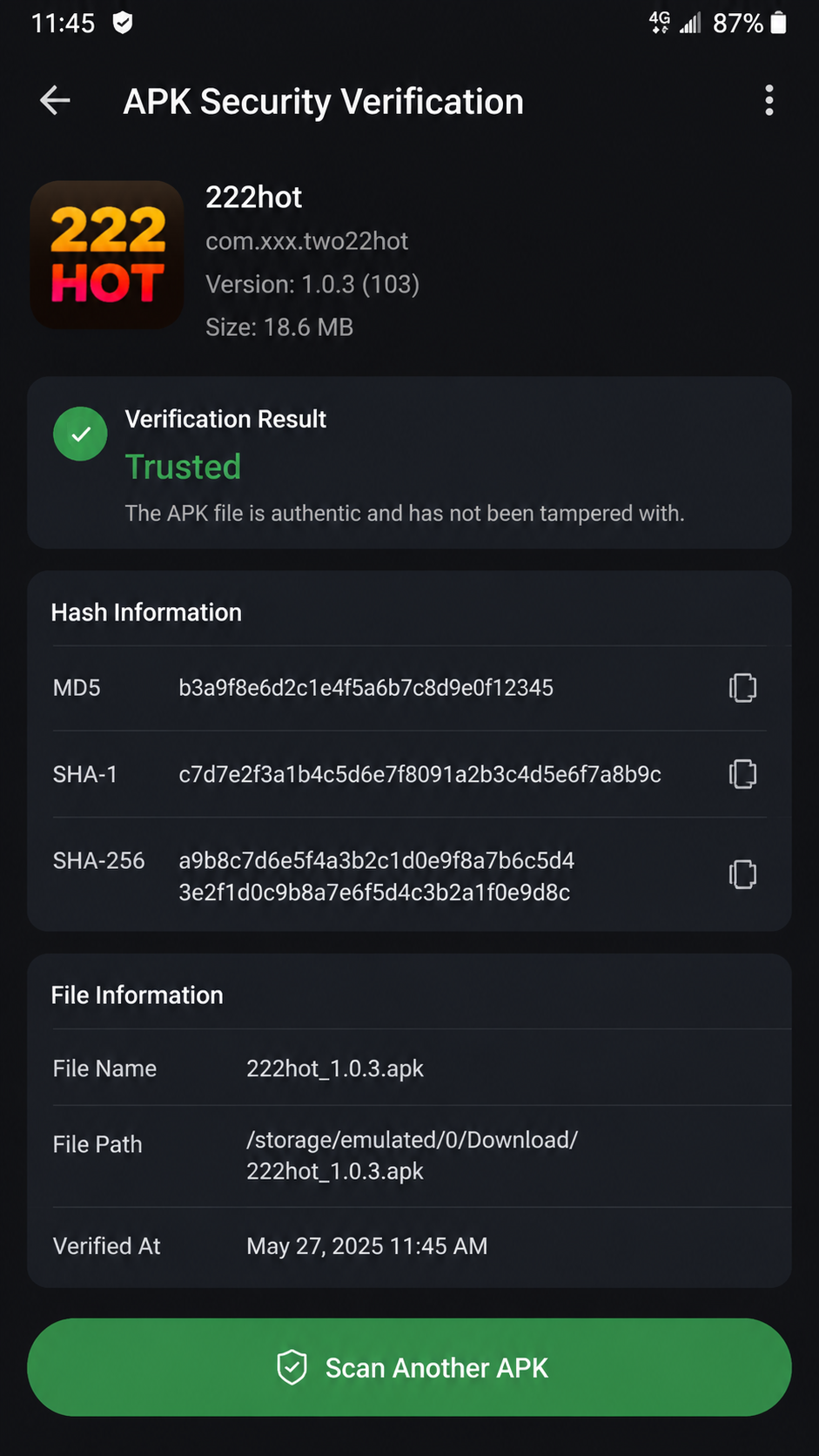The image size is (819, 1456).
Task: Tap the battery icon in status bar
Action: (x=779, y=23)
